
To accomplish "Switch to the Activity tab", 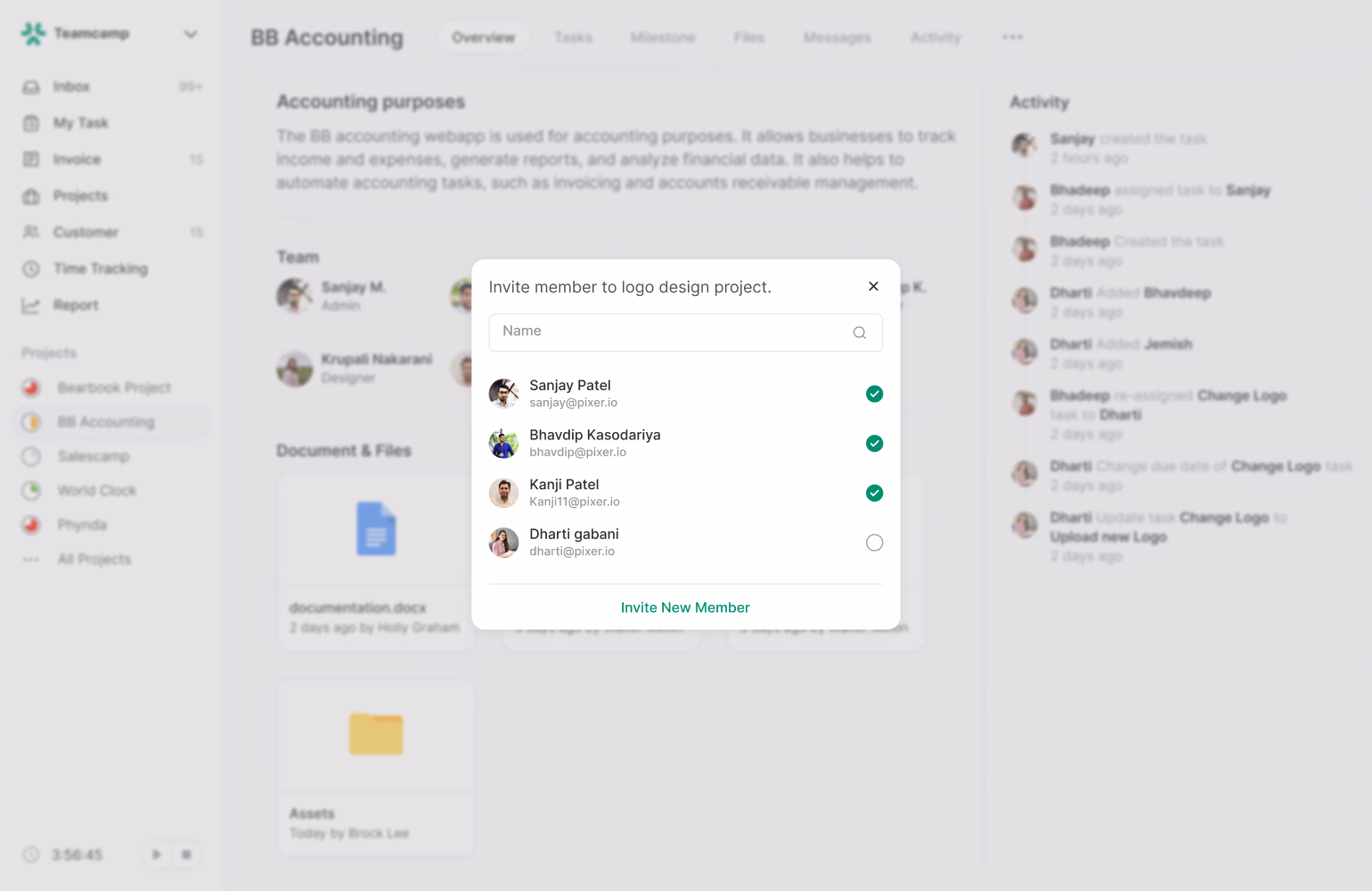I will coord(935,37).
